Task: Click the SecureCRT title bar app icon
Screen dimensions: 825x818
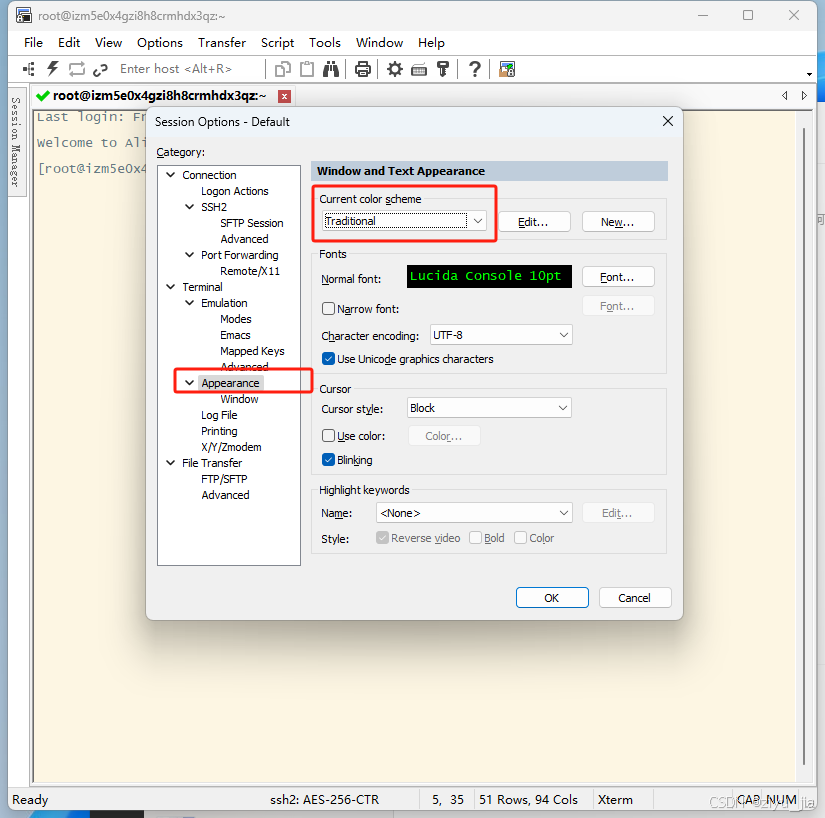Action: click(24, 15)
